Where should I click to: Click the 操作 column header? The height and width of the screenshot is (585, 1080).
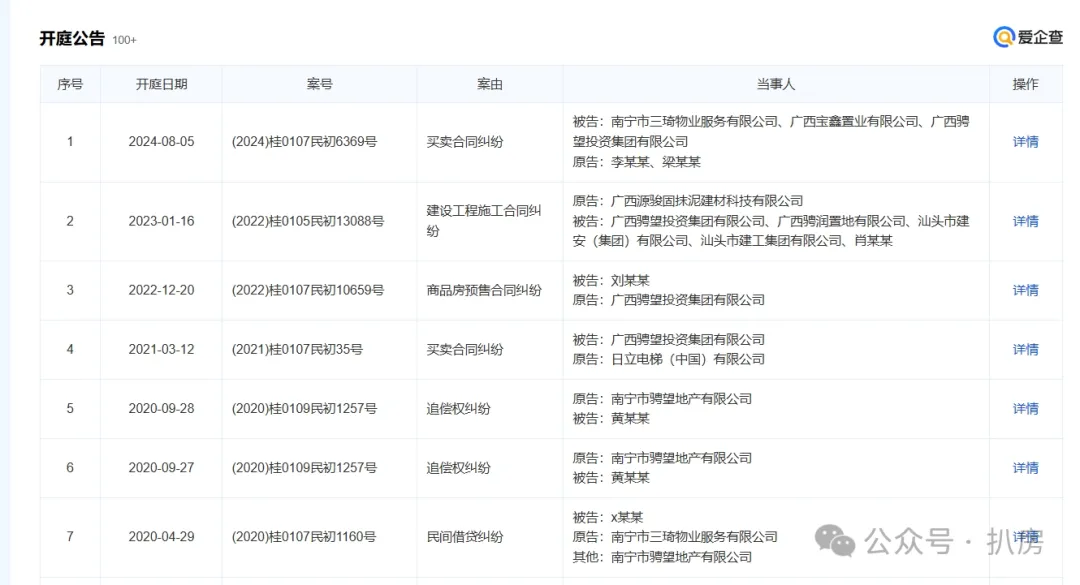click(x=1025, y=84)
